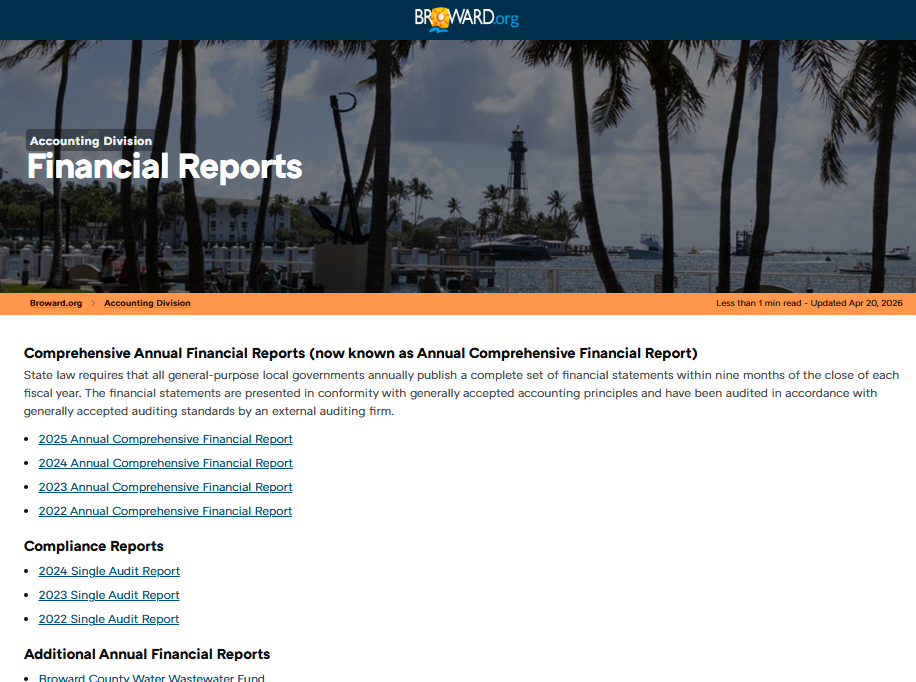Open the Broward.org breadcrumb link
916x682 pixels.
(x=56, y=303)
